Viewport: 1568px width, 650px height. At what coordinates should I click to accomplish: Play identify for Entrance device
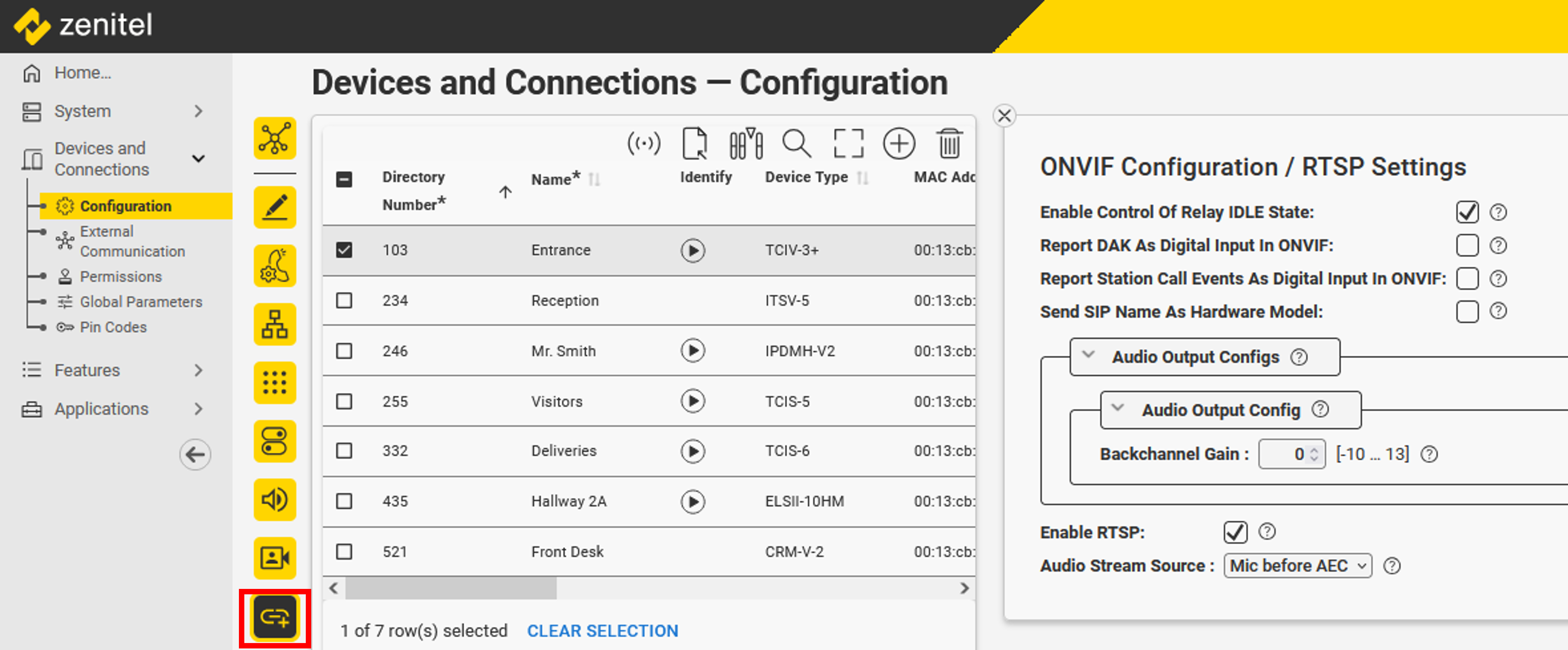pos(692,250)
